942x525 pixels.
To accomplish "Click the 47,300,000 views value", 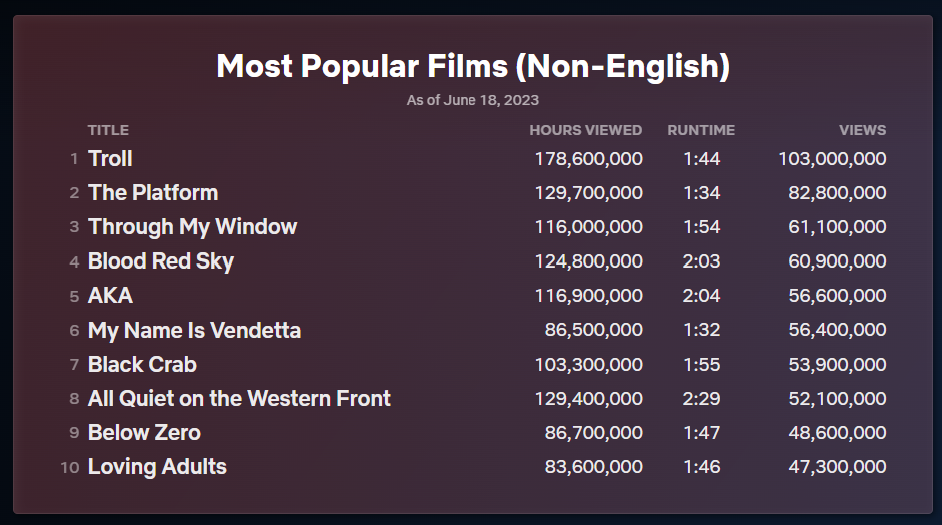I will [837, 467].
